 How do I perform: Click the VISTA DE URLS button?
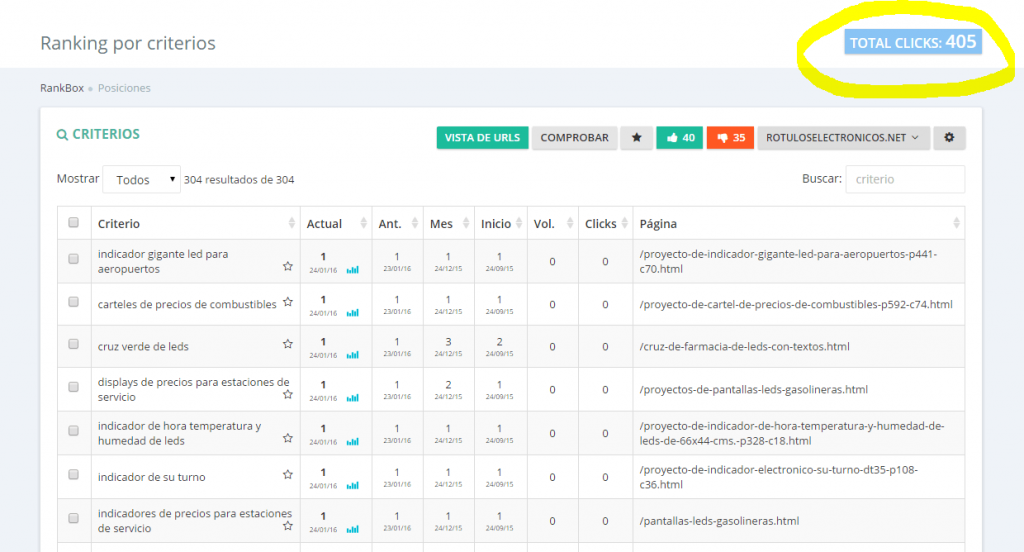(x=482, y=138)
